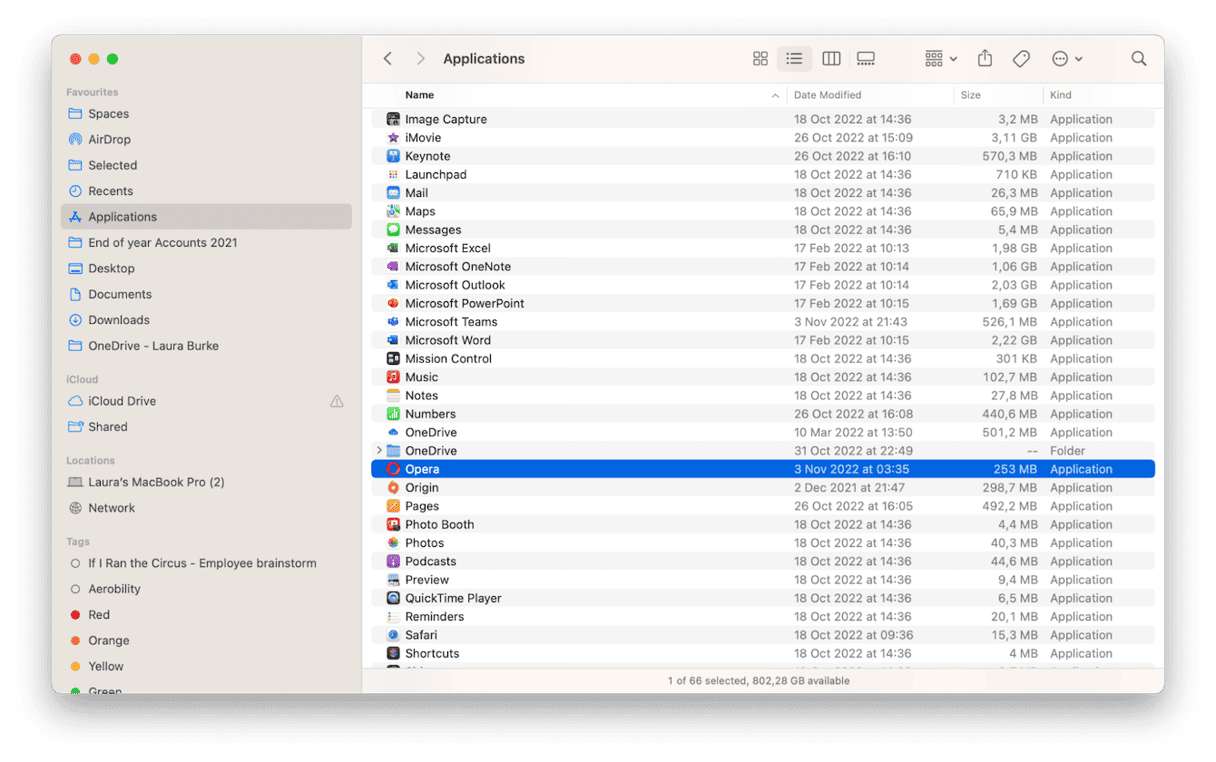The height and width of the screenshot is (762, 1216).
Task: Click the iCloud Drive sync warning icon
Action: [337, 400]
